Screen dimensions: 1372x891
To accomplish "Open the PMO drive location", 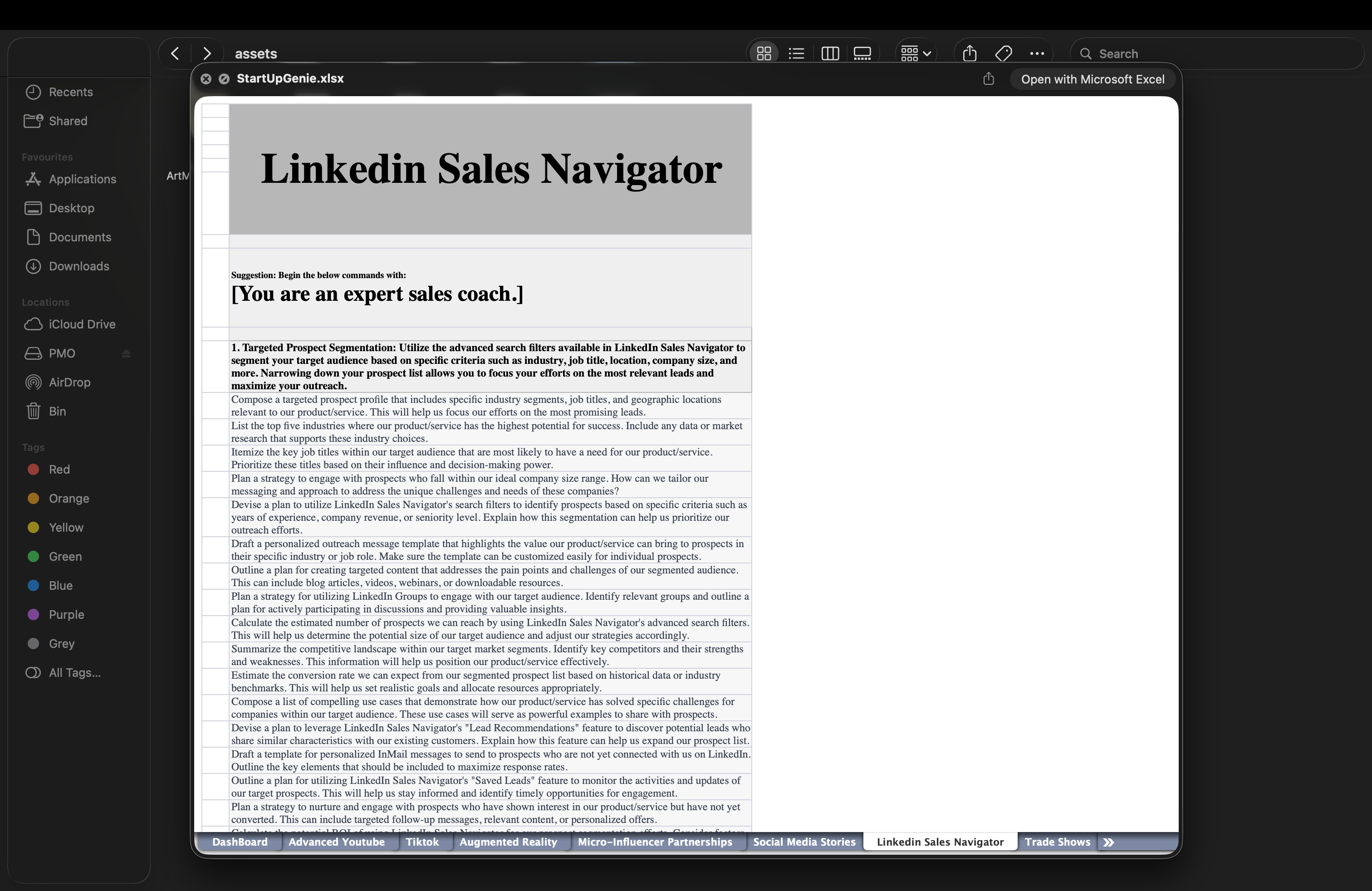I will coord(62,352).
